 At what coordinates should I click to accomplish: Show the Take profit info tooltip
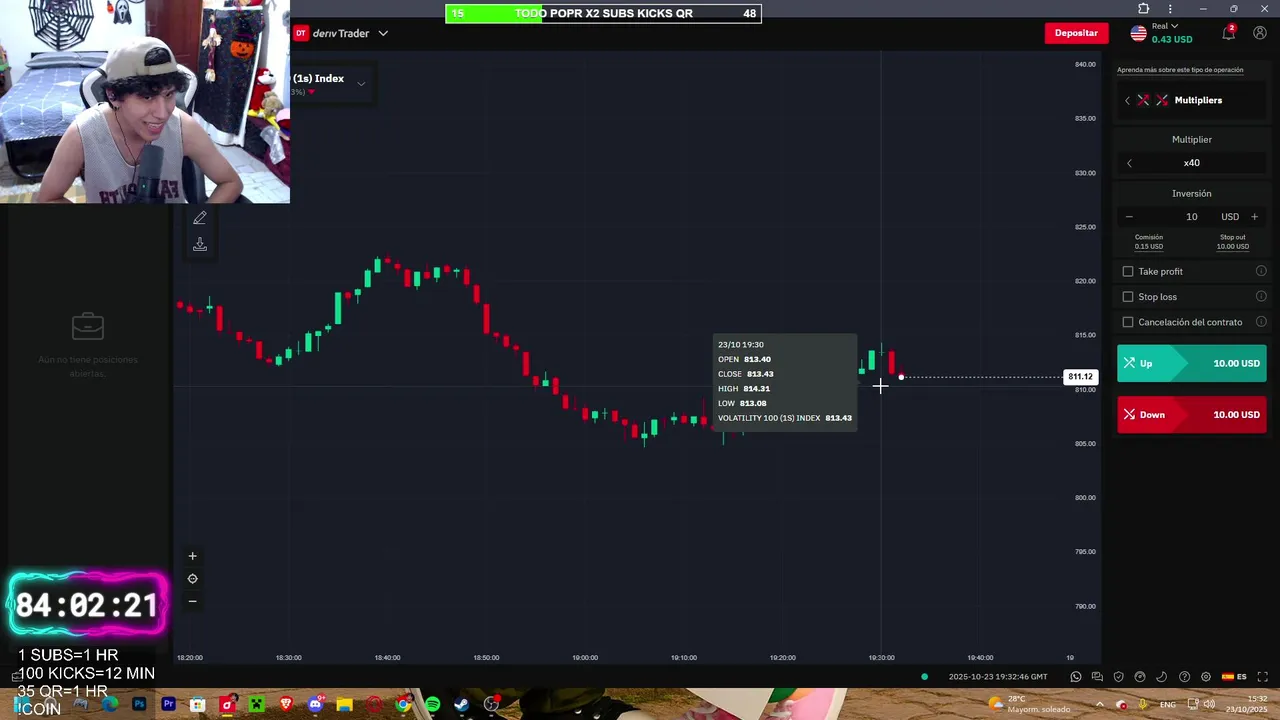[x=1261, y=271]
